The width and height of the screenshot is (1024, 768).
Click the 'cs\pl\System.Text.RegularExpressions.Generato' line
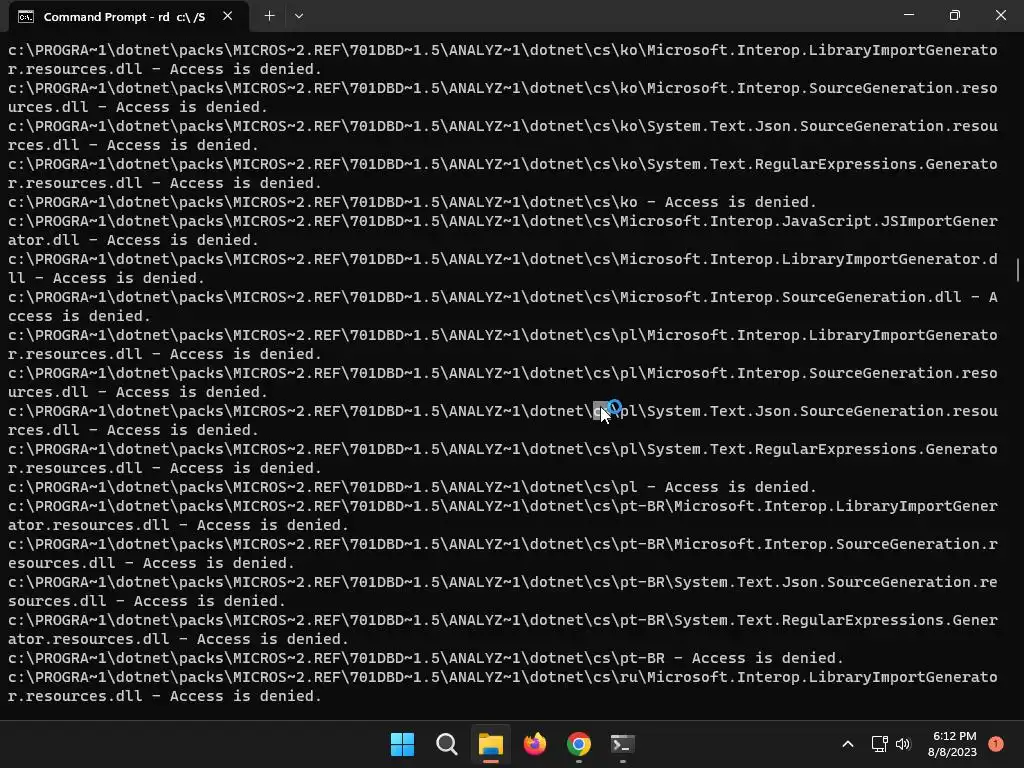click(503, 449)
